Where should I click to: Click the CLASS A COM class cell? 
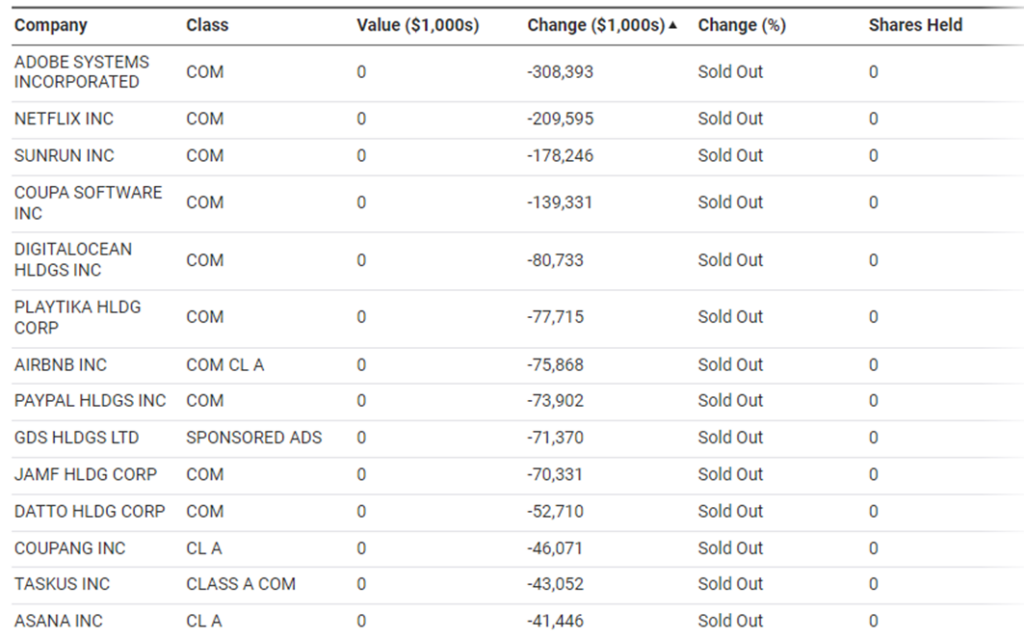pyautogui.click(x=240, y=584)
